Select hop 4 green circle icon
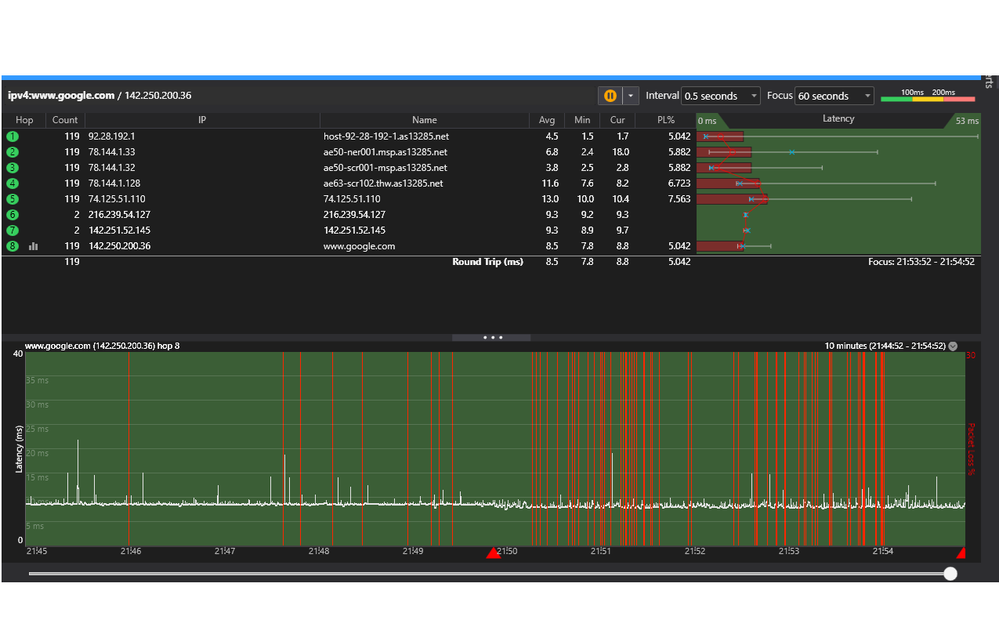Image resolution: width=999 pixels, height=642 pixels. [x=13, y=184]
